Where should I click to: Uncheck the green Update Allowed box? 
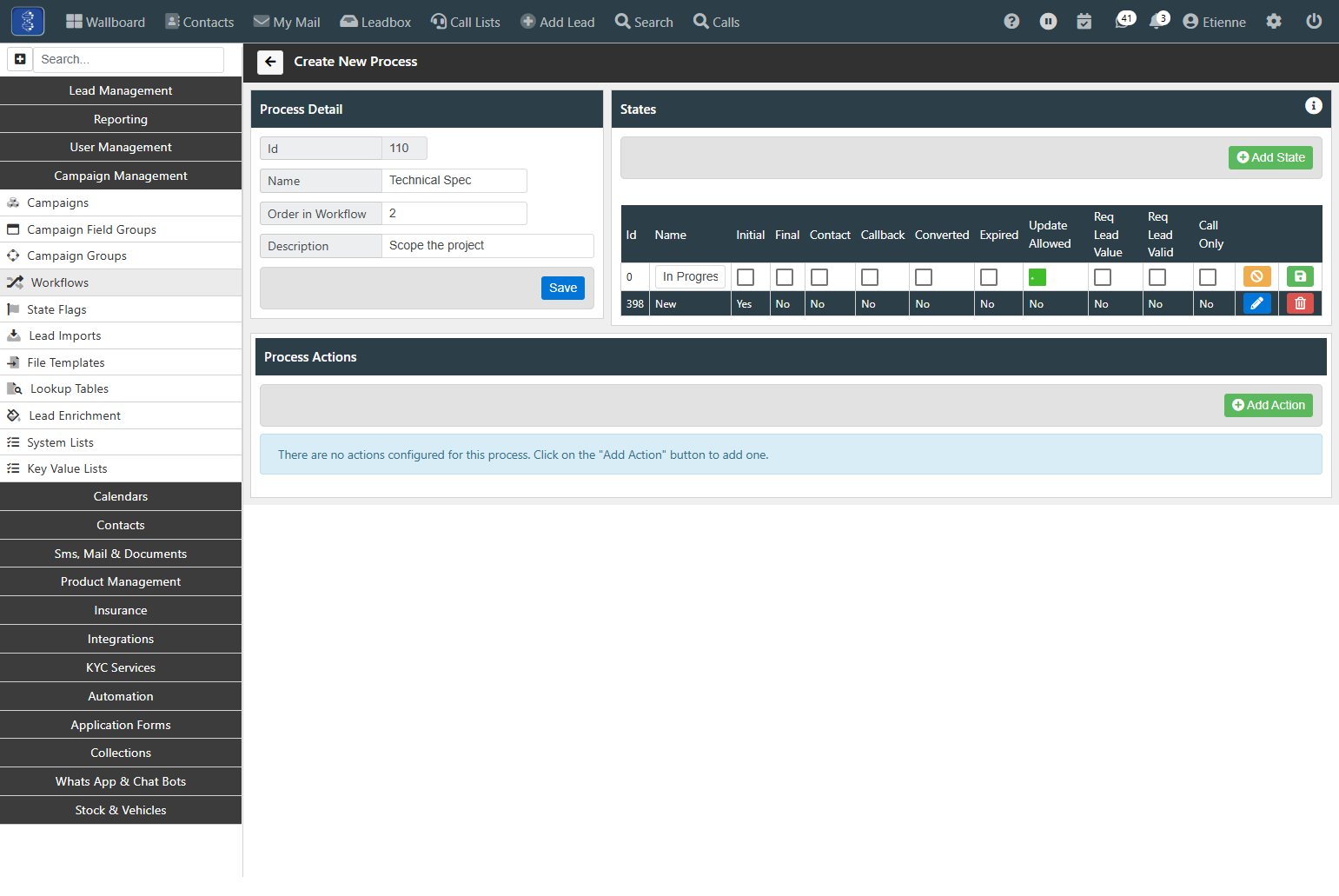point(1037,277)
